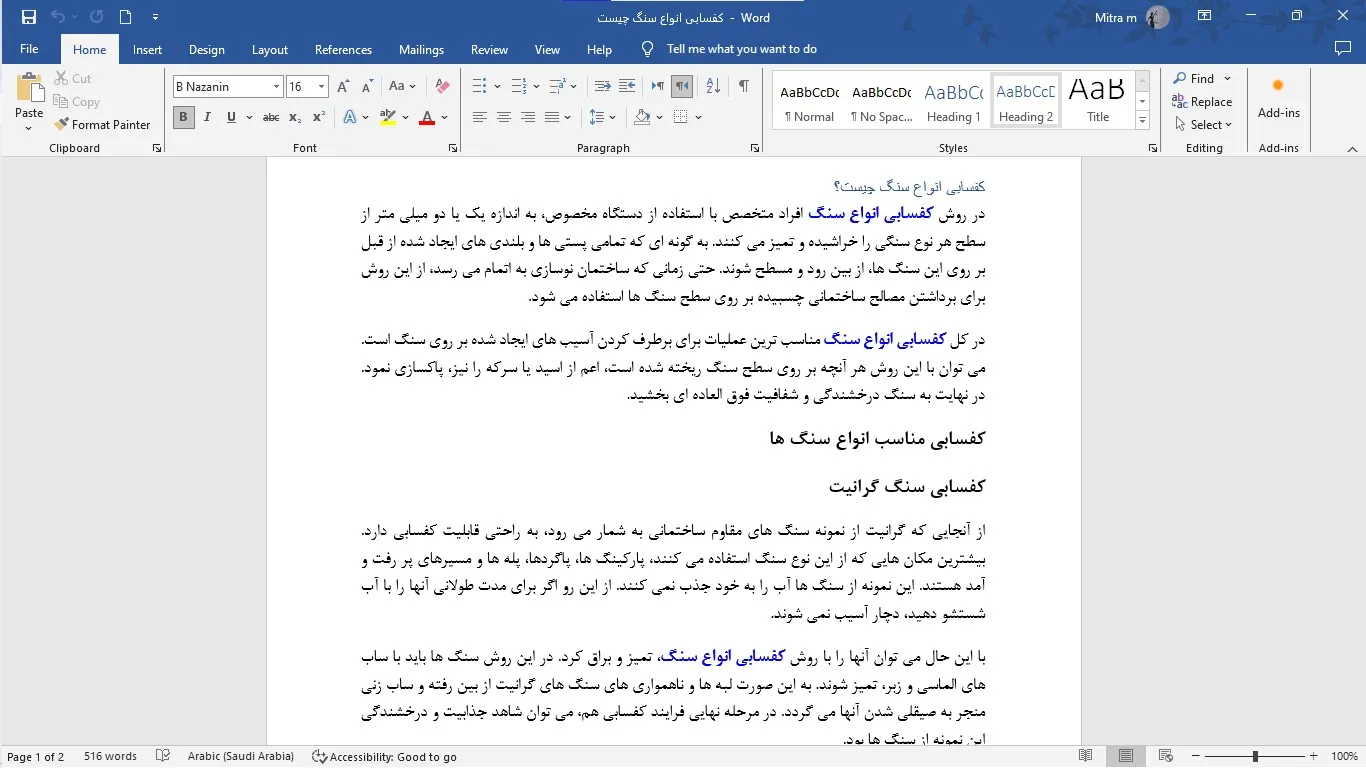Toggle Italic formatting
This screenshot has width=1366, height=768.
207,118
